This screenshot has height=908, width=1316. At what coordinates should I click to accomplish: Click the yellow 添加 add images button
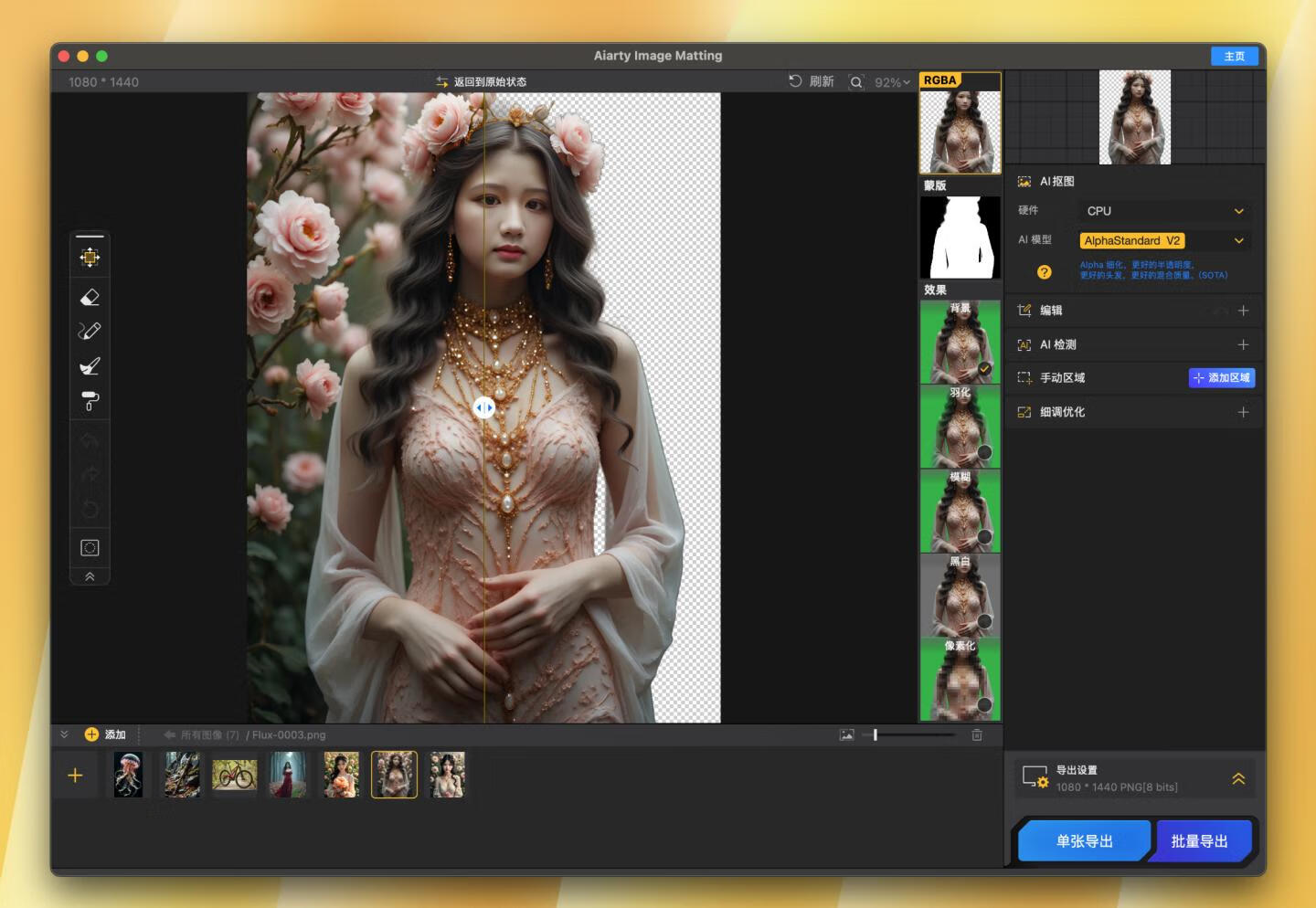coord(105,734)
